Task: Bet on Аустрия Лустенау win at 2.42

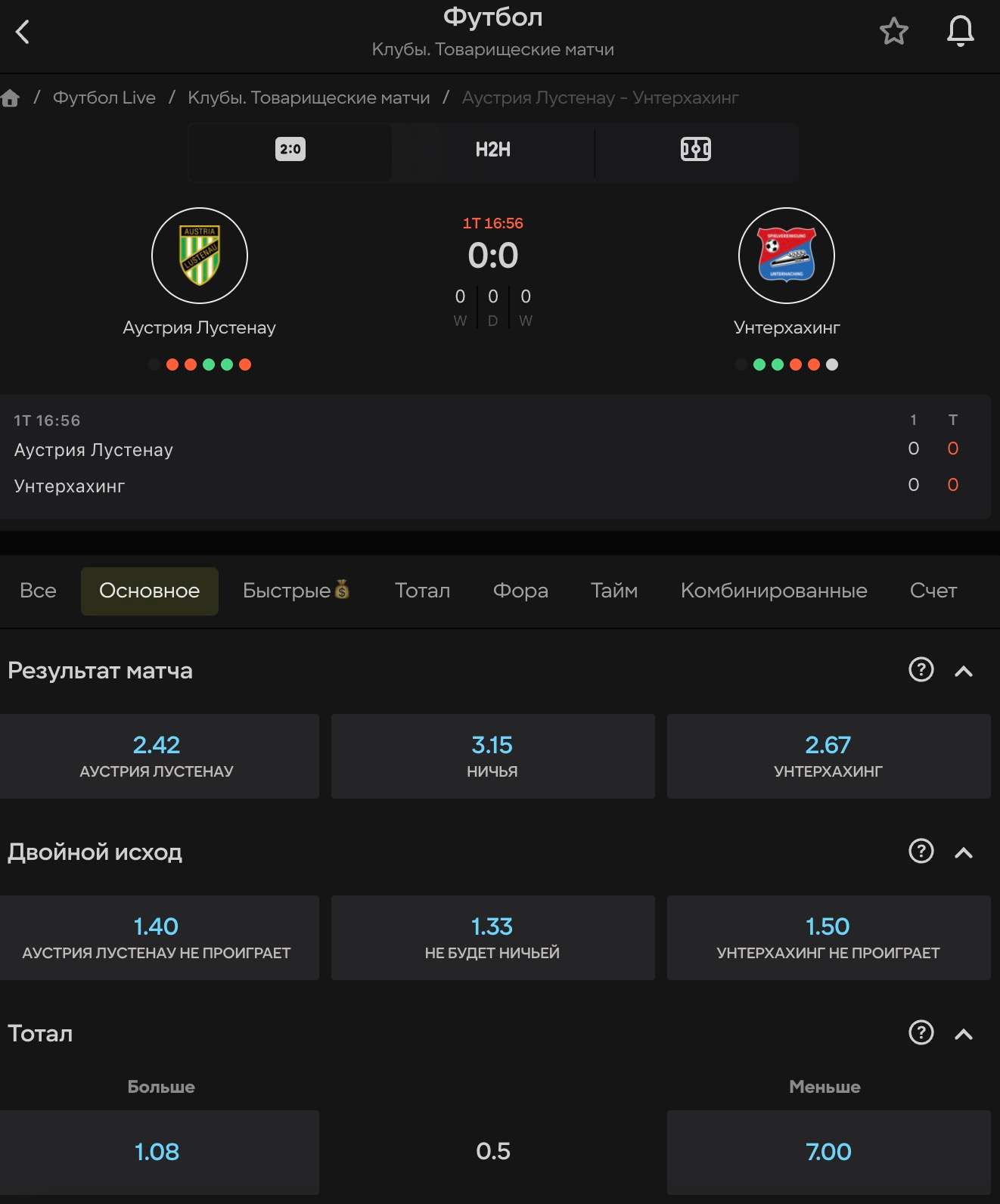Action: click(x=157, y=756)
